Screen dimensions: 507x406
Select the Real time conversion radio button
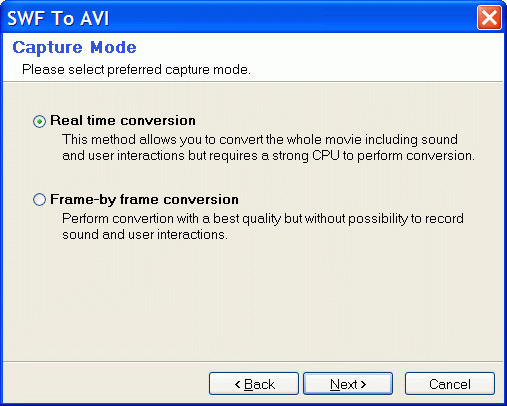click(x=39, y=121)
